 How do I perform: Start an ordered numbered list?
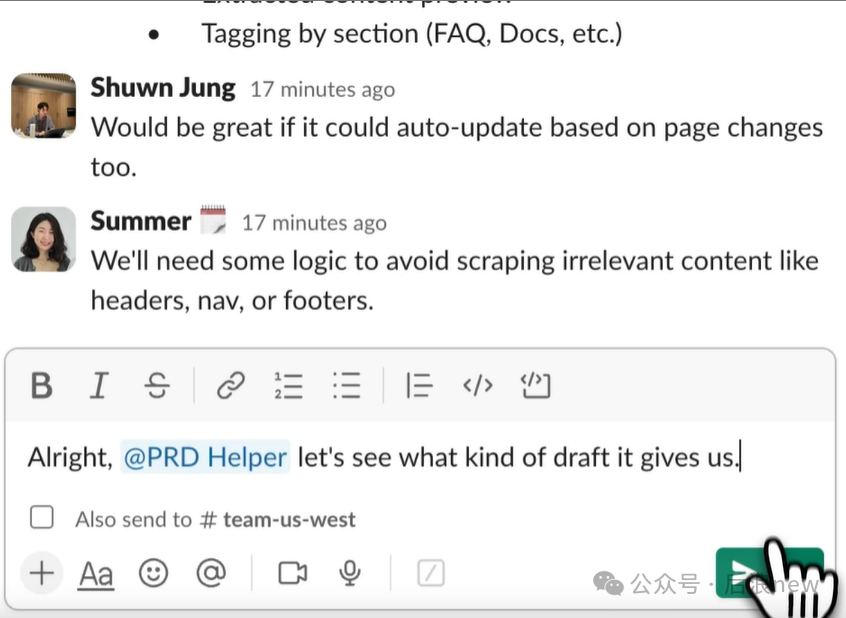288,386
